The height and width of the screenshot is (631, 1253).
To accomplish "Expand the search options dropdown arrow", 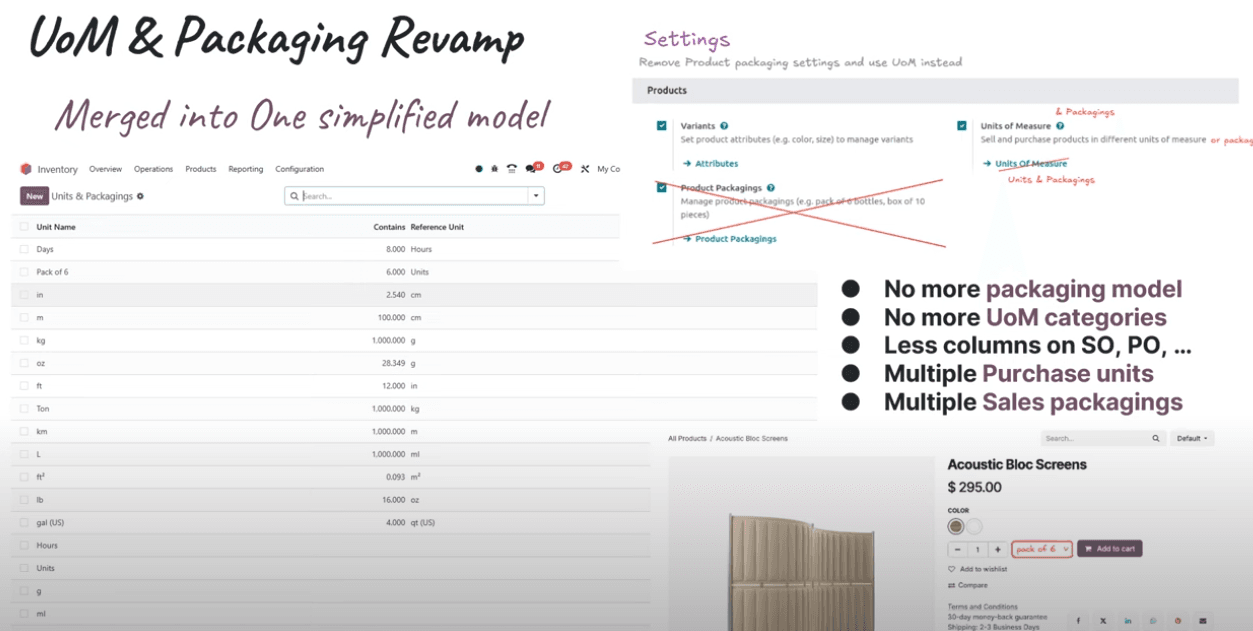I will [536, 196].
